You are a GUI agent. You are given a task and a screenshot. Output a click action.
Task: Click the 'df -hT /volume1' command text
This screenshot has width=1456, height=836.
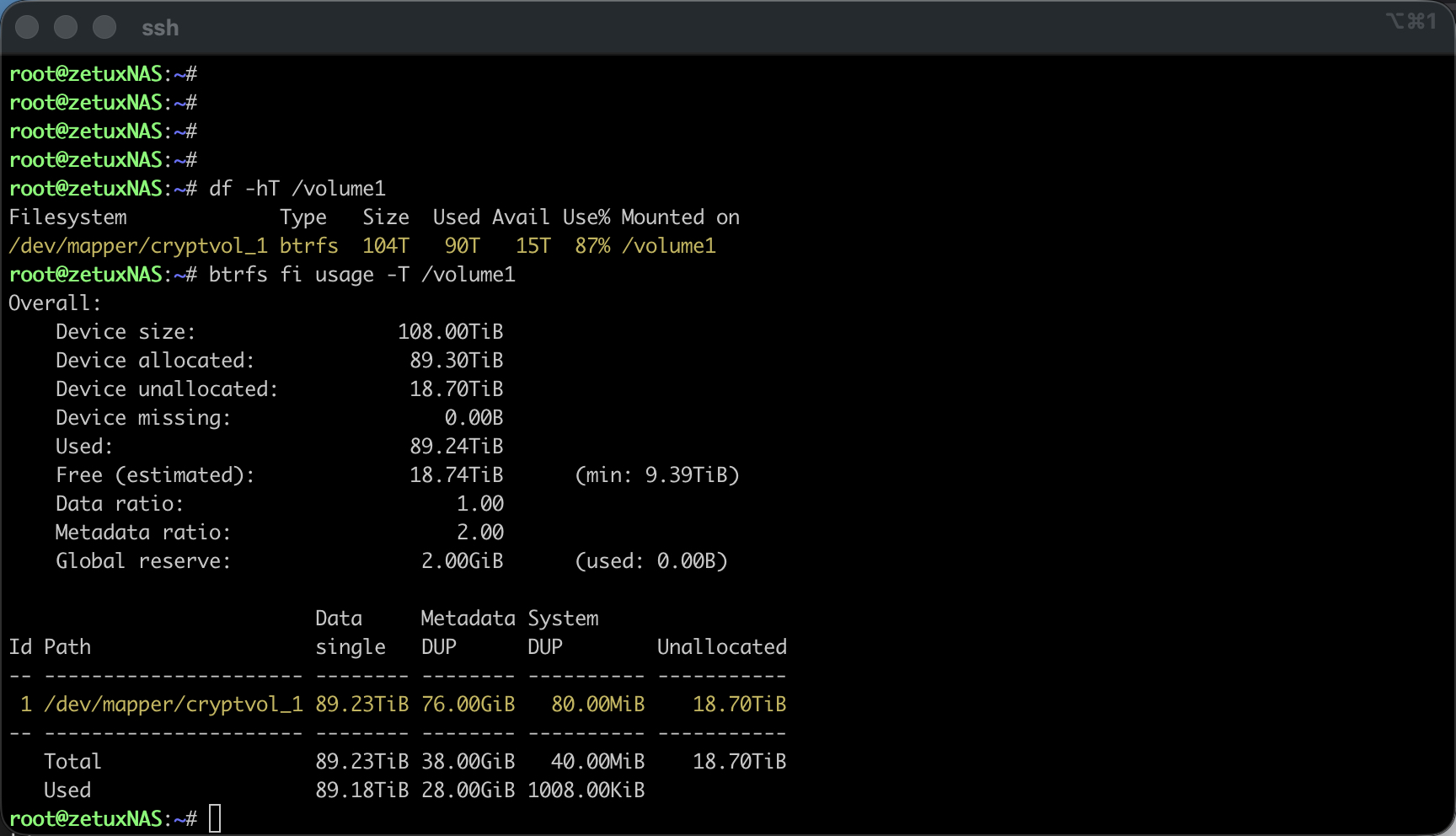coord(297,189)
